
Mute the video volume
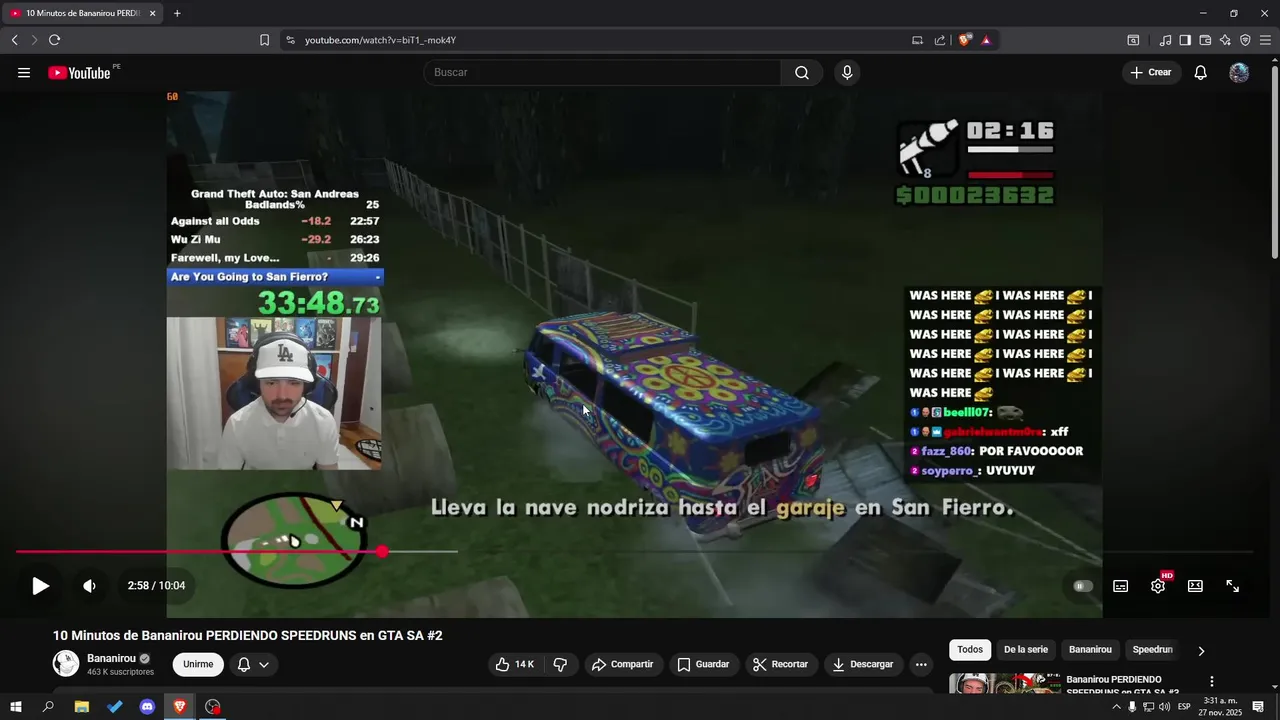click(89, 586)
